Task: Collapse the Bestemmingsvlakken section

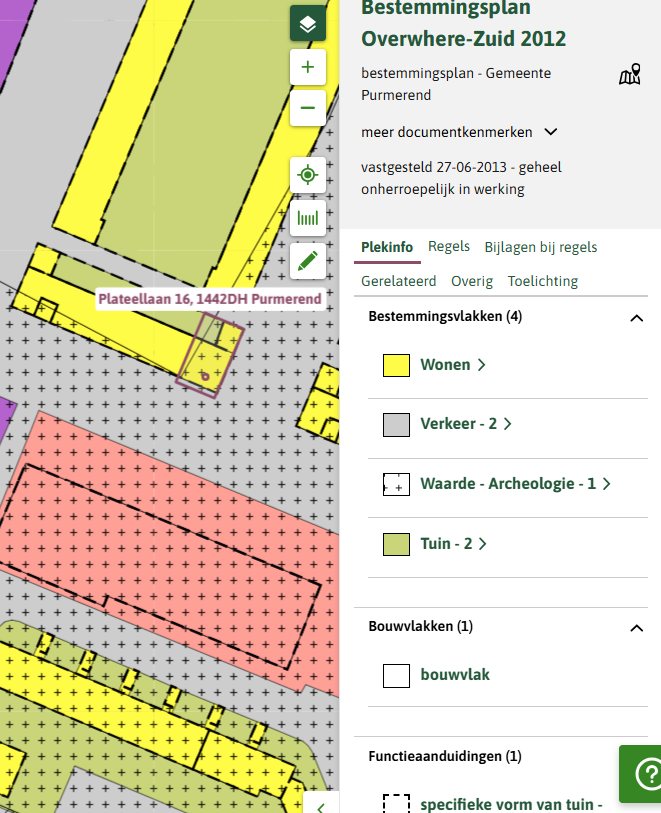Action: click(637, 318)
